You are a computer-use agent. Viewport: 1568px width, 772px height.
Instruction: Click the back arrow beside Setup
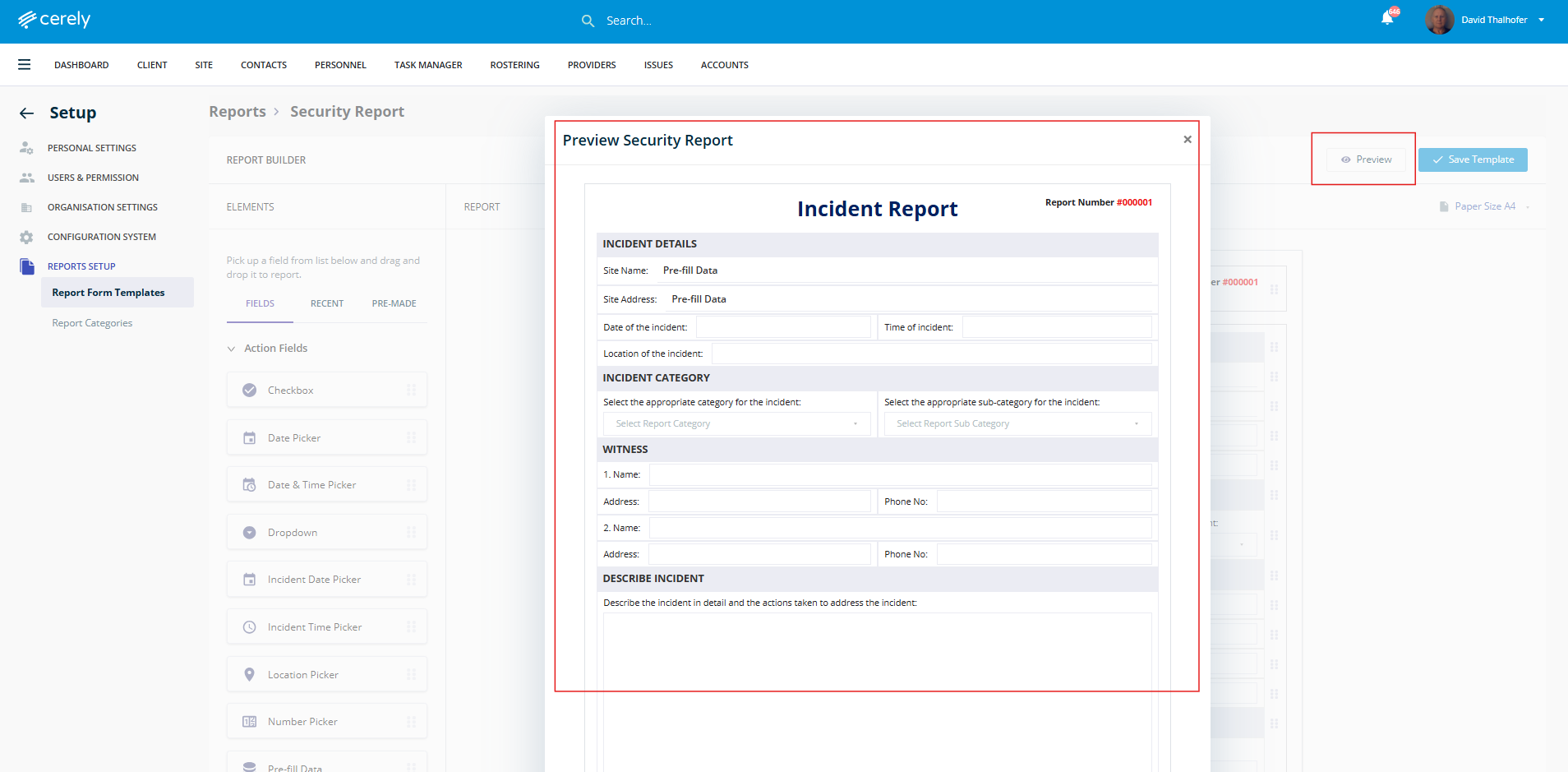pos(27,113)
